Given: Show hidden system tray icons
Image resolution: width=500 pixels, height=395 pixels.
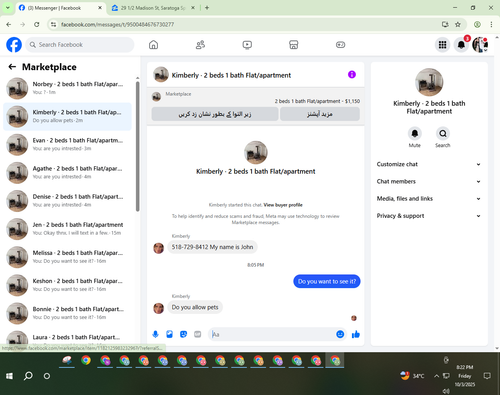Looking at the screenshot, I should (436, 376).
